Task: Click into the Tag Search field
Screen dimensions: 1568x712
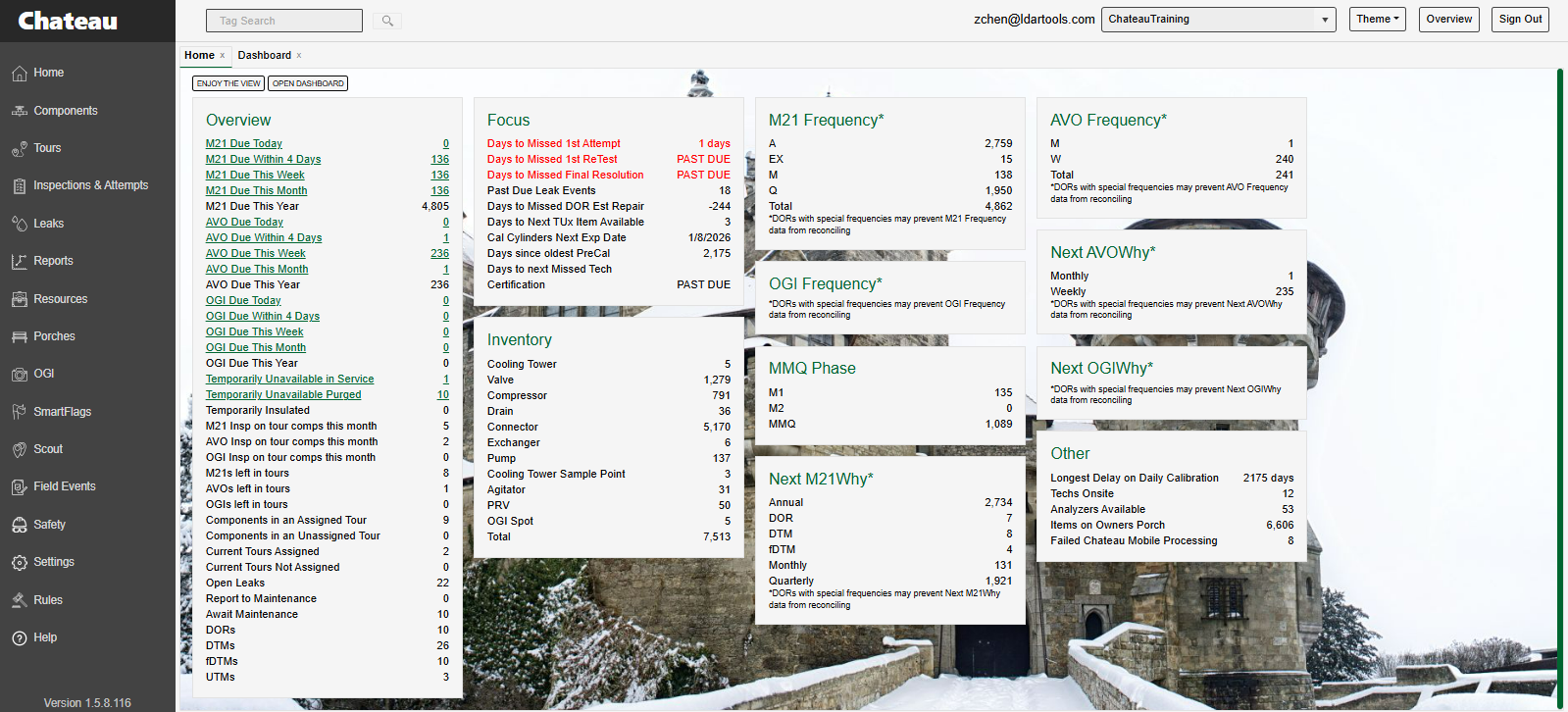Action: tap(283, 21)
